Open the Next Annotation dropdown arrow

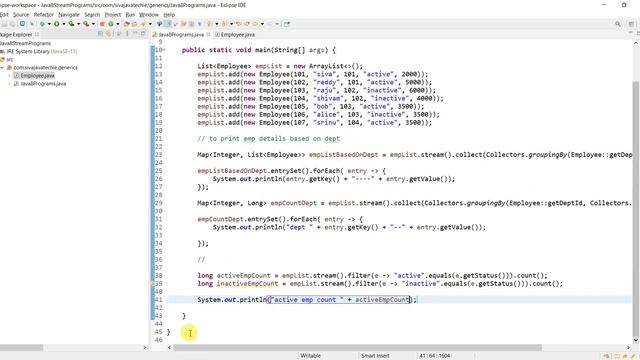[x=217, y=24]
